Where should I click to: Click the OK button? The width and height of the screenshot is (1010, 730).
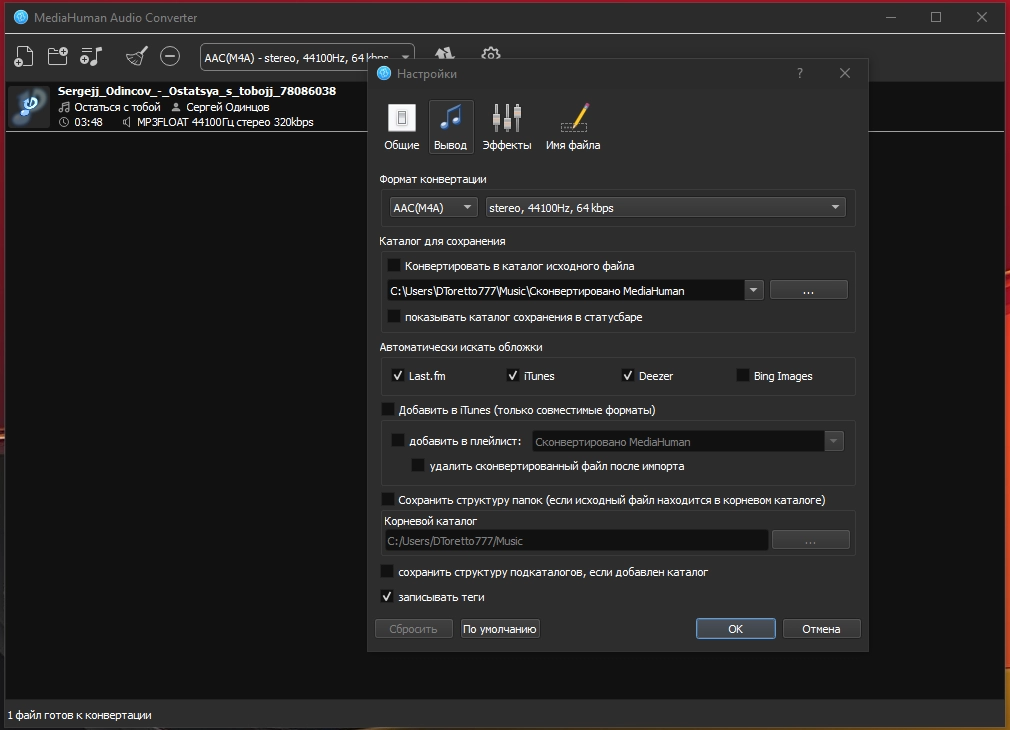point(736,629)
